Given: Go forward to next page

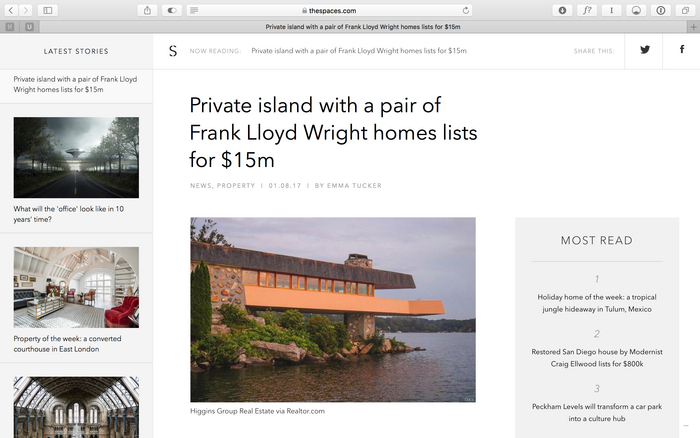Looking at the screenshot, I should click(25, 10).
